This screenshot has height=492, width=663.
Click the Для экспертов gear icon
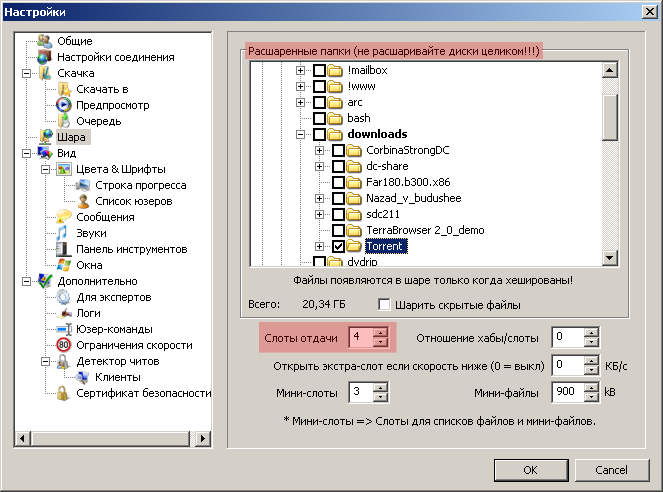(64, 297)
